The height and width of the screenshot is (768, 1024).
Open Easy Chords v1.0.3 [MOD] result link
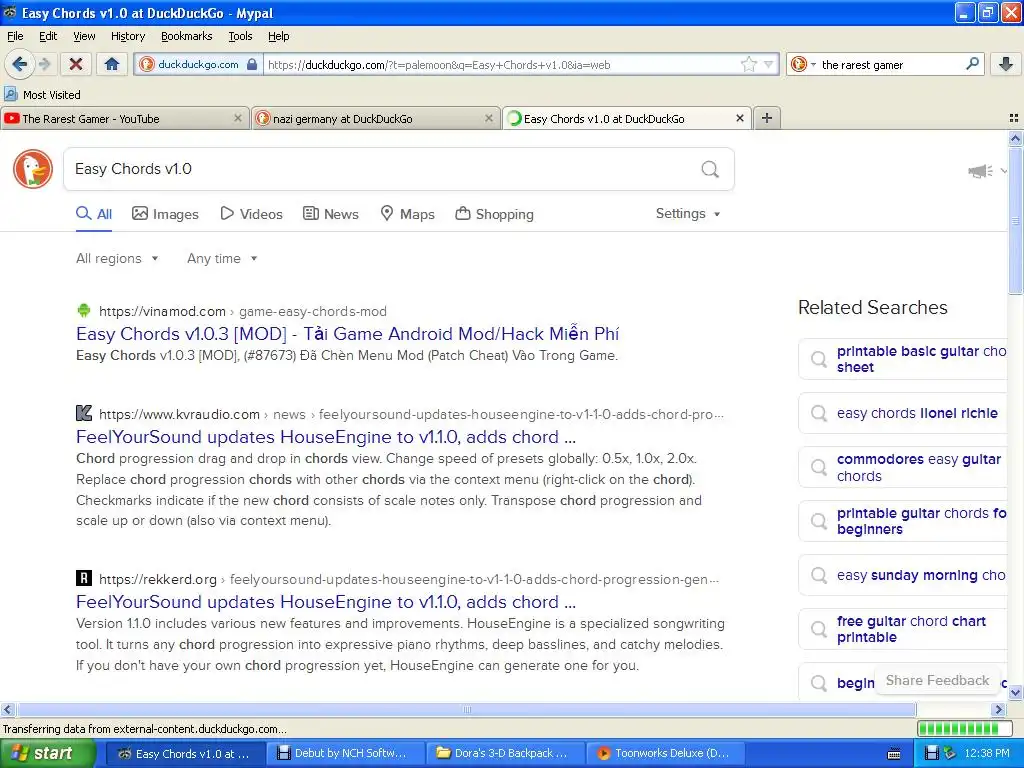click(x=347, y=334)
